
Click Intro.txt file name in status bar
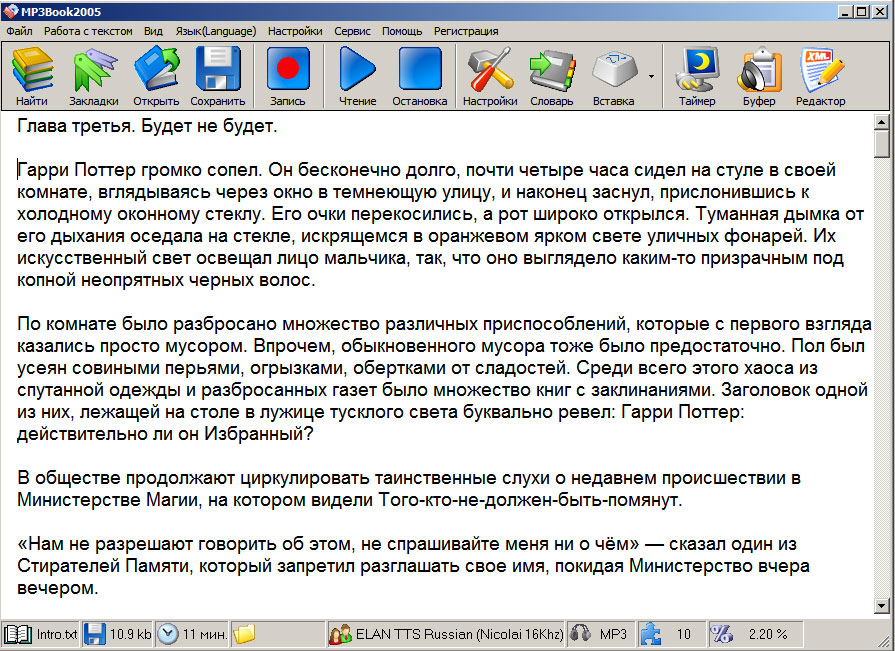point(57,634)
